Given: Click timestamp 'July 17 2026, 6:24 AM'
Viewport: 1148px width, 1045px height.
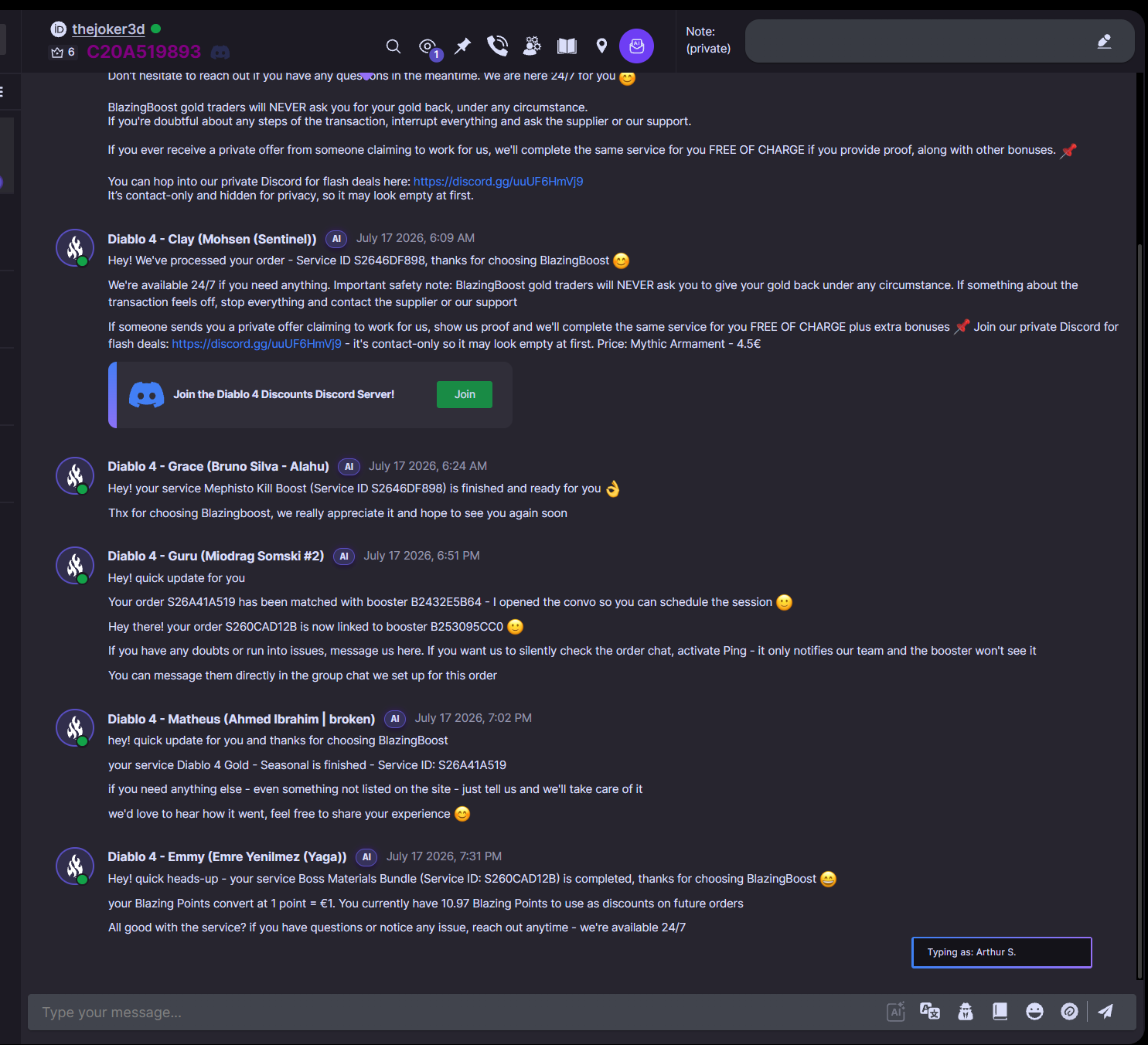Looking at the screenshot, I should pyautogui.click(x=428, y=466).
